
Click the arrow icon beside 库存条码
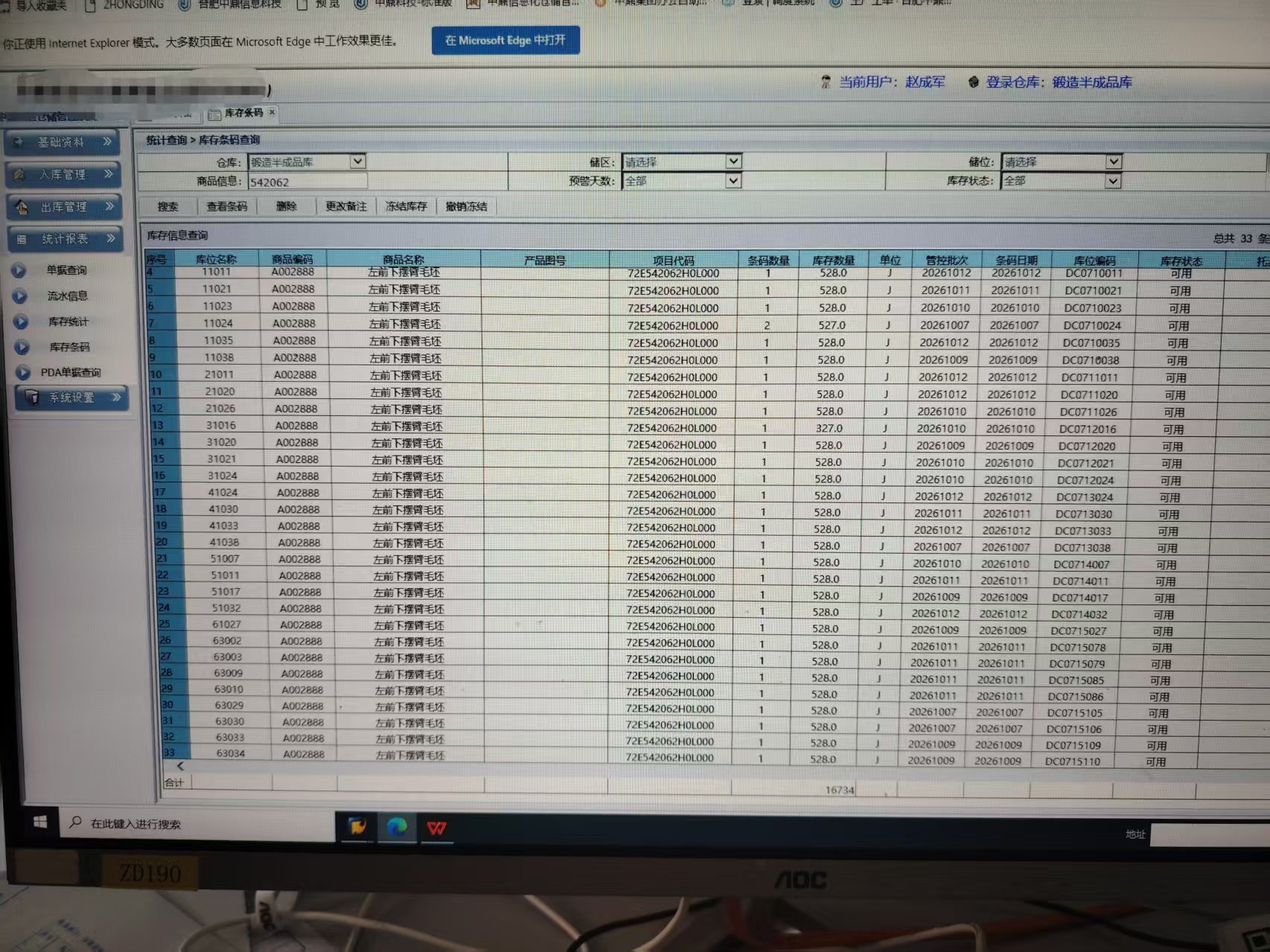[22, 347]
